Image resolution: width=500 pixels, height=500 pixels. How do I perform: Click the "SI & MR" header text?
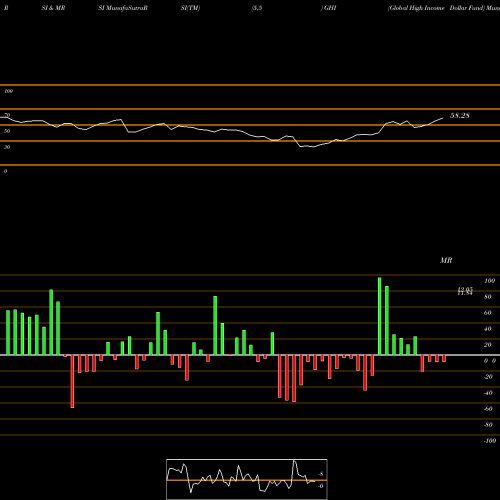click(x=53, y=8)
